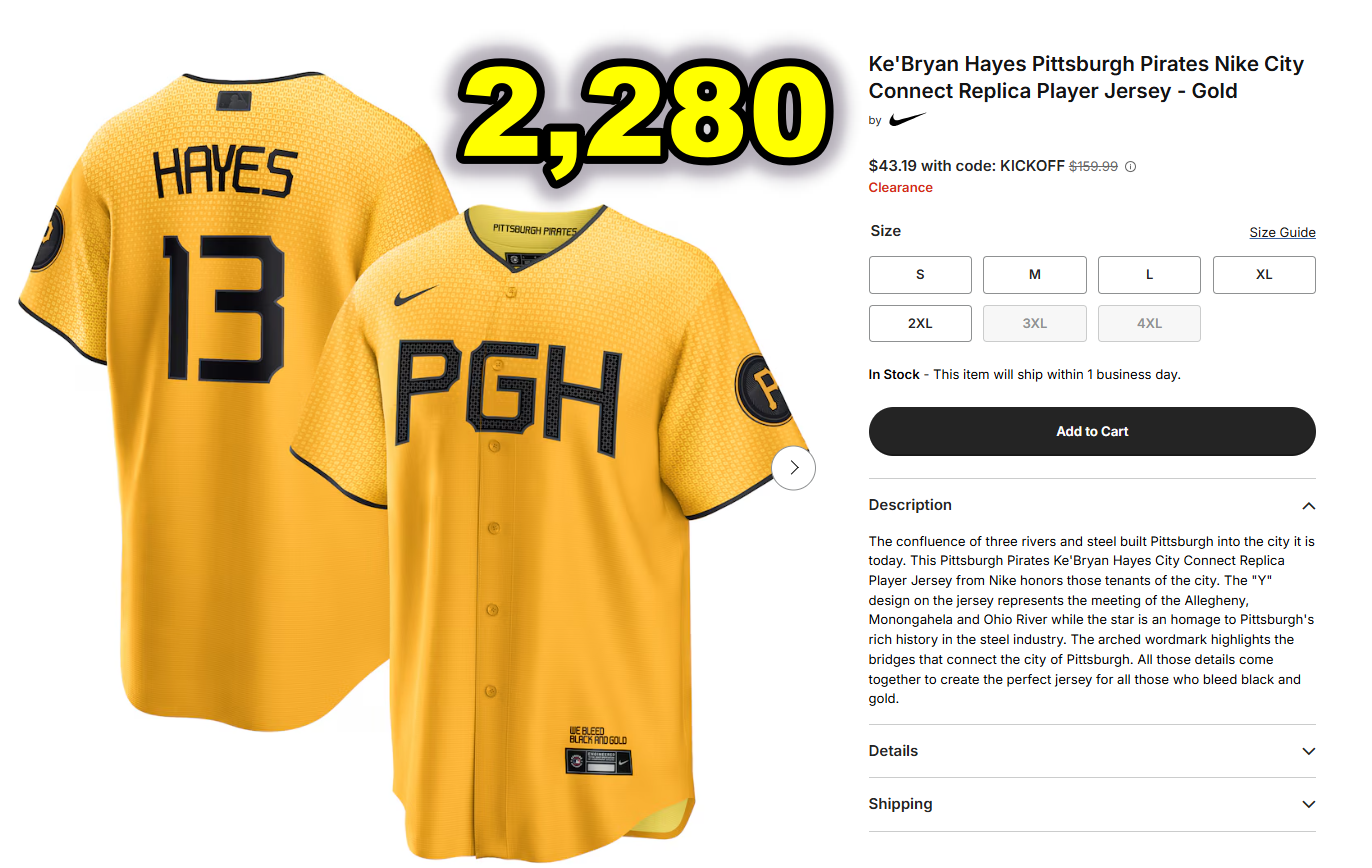Expand the Shipping section
The height and width of the screenshot is (868, 1372).
pyautogui.click(x=1092, y=804)
